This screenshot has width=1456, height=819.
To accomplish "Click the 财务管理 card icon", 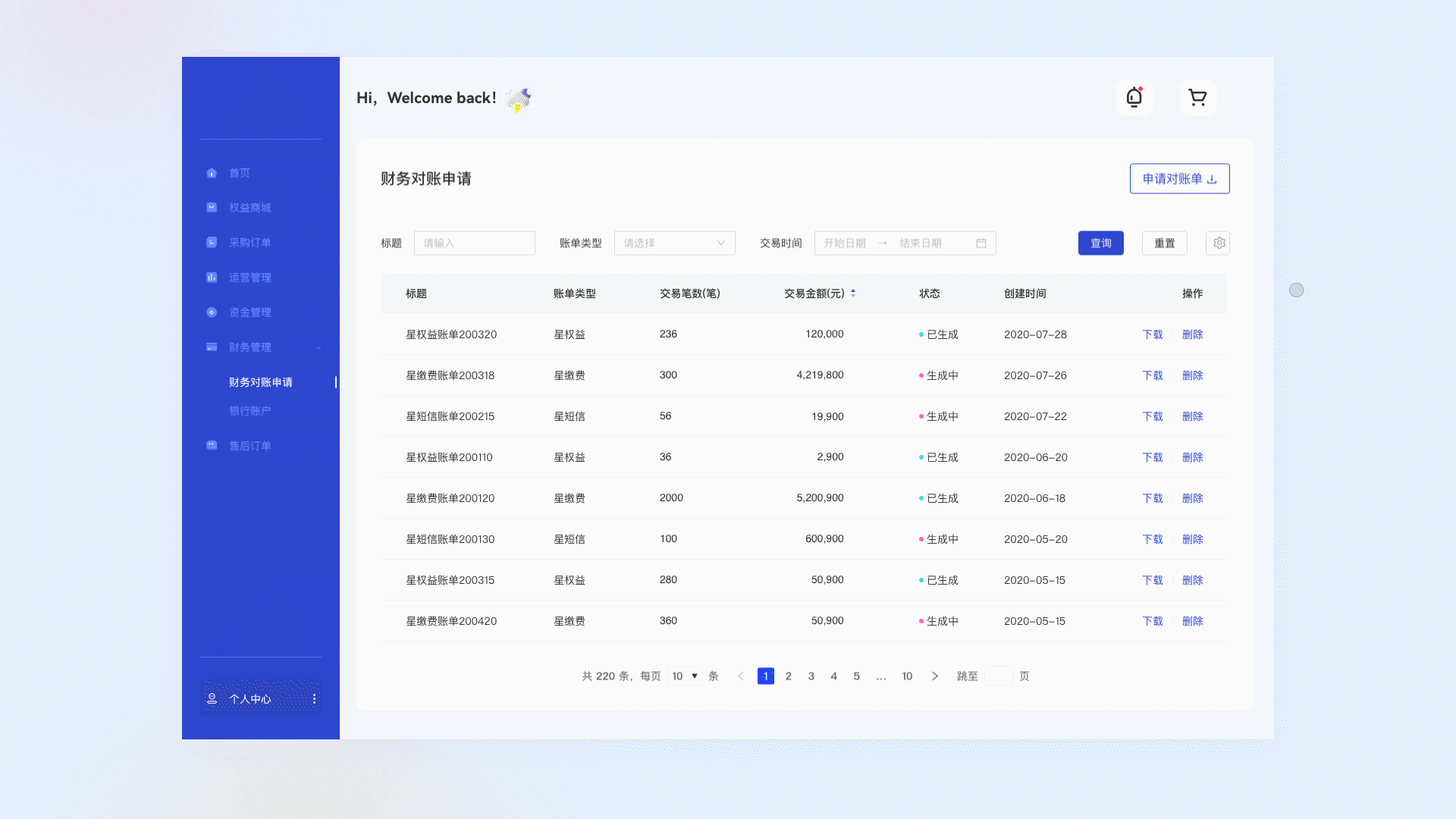I will click(212, 347).
